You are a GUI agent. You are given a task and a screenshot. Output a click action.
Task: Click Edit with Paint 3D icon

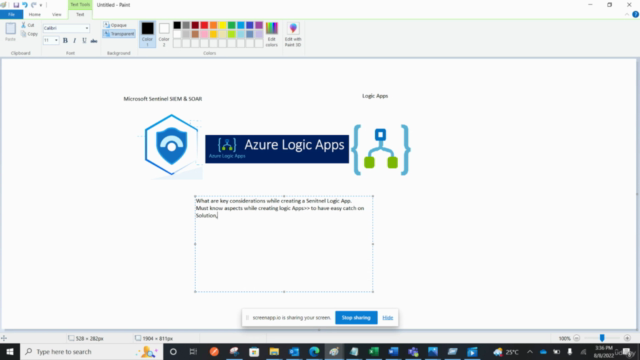[293, 34]
